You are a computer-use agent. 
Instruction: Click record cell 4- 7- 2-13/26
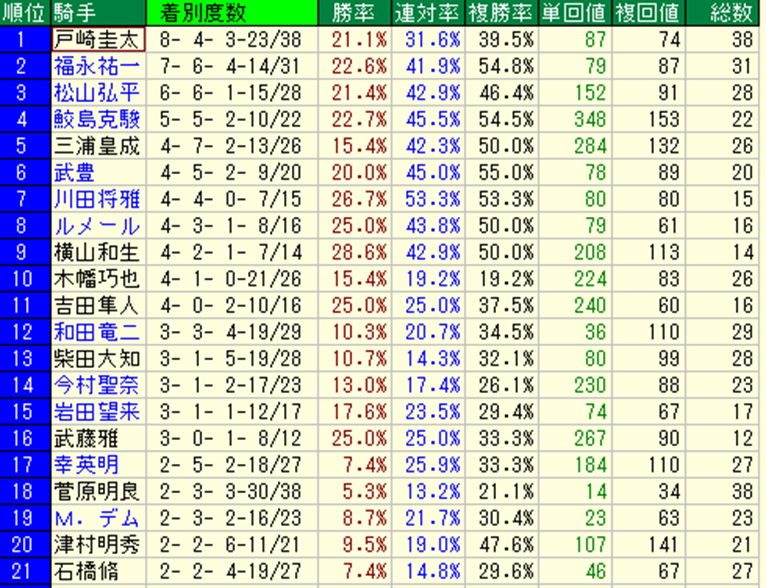[x=231, y=146]
